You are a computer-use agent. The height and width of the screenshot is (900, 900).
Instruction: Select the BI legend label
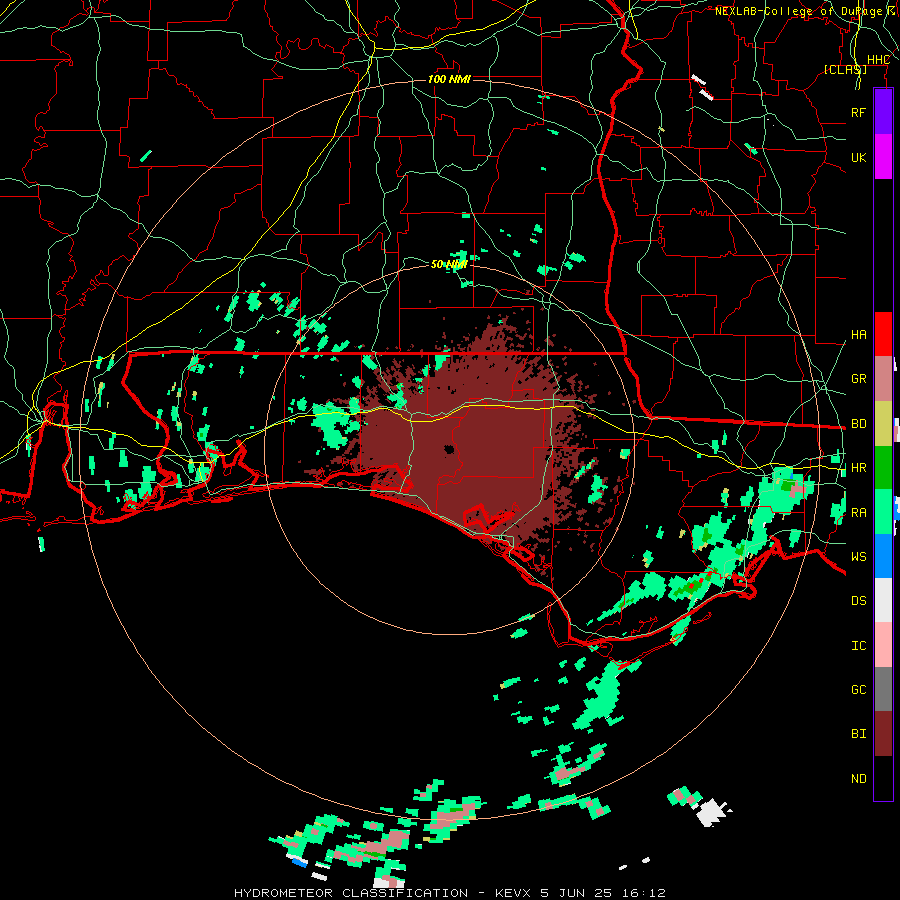point(859,734)
